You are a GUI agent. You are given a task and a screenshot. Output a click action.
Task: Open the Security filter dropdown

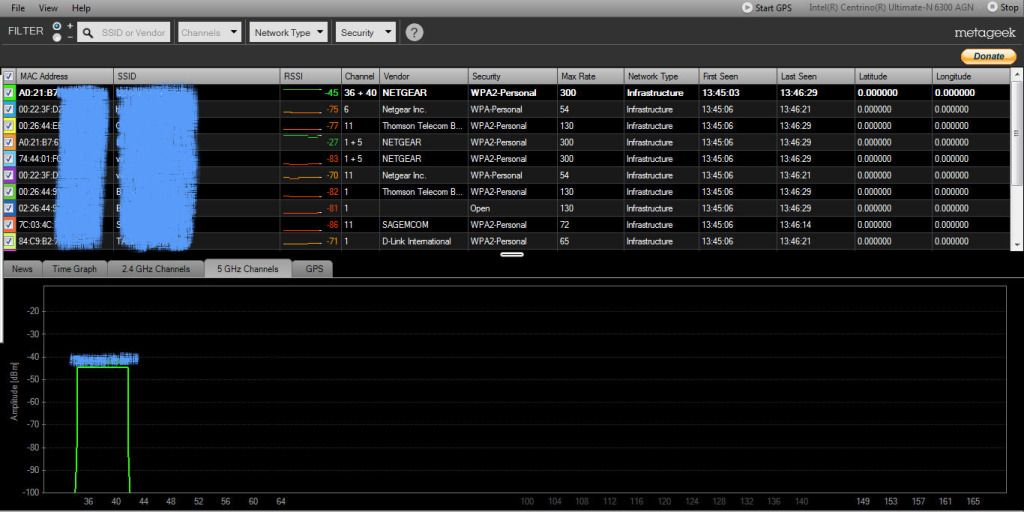366,33
